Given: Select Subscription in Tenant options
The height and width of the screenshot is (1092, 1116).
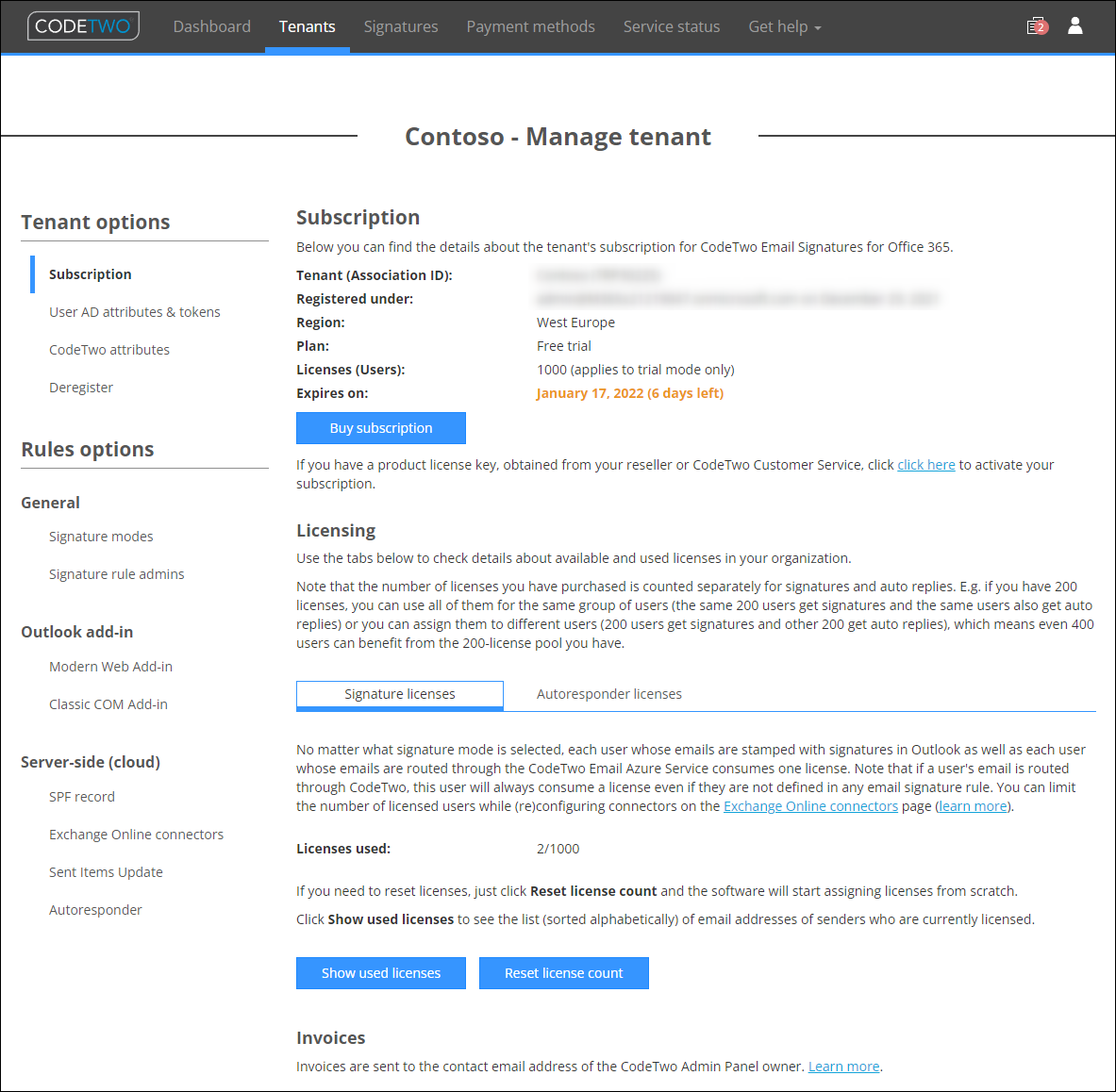Looking at the screenshot, I should pos(91,274).
